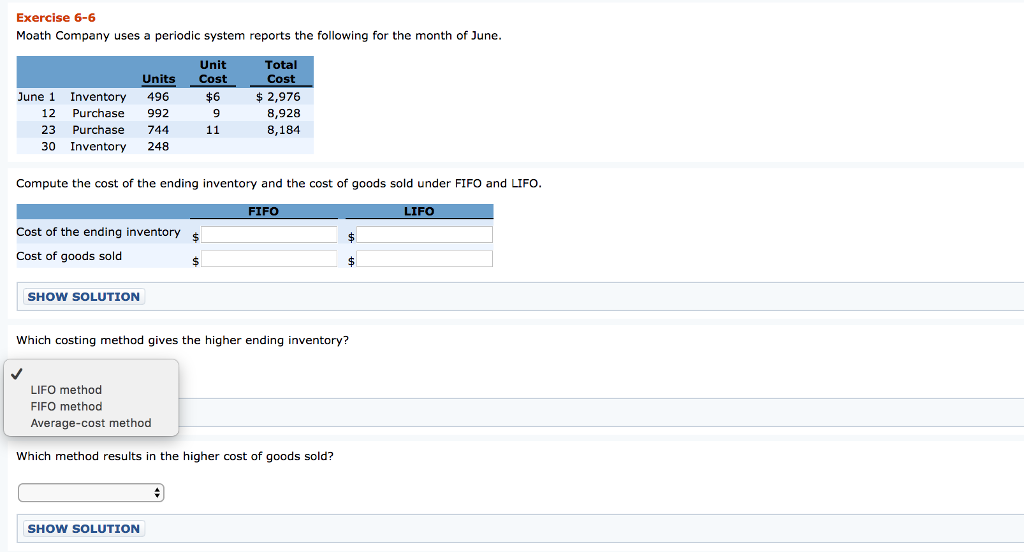Screen dimensions: 1024x552
Task: Select Average-cost method option
Action: (91, 423)
